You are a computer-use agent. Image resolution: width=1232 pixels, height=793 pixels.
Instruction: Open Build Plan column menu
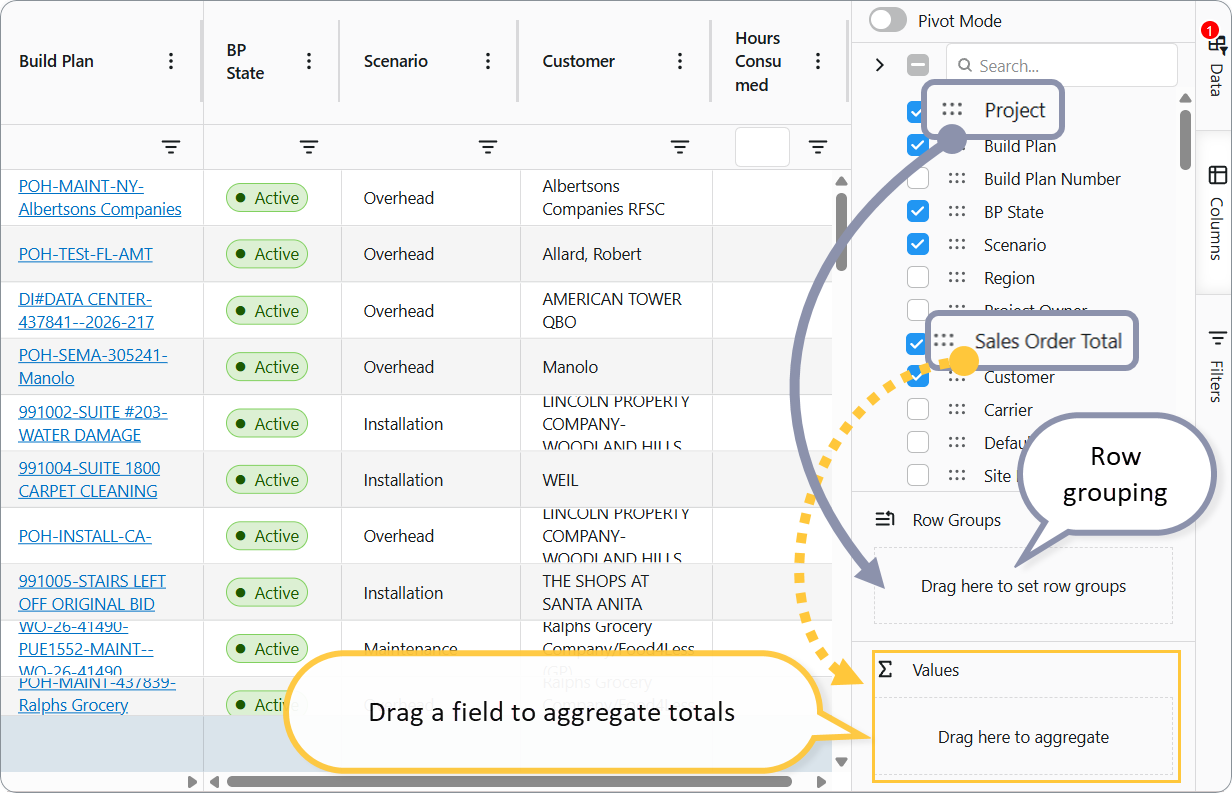tap(171, 61)
